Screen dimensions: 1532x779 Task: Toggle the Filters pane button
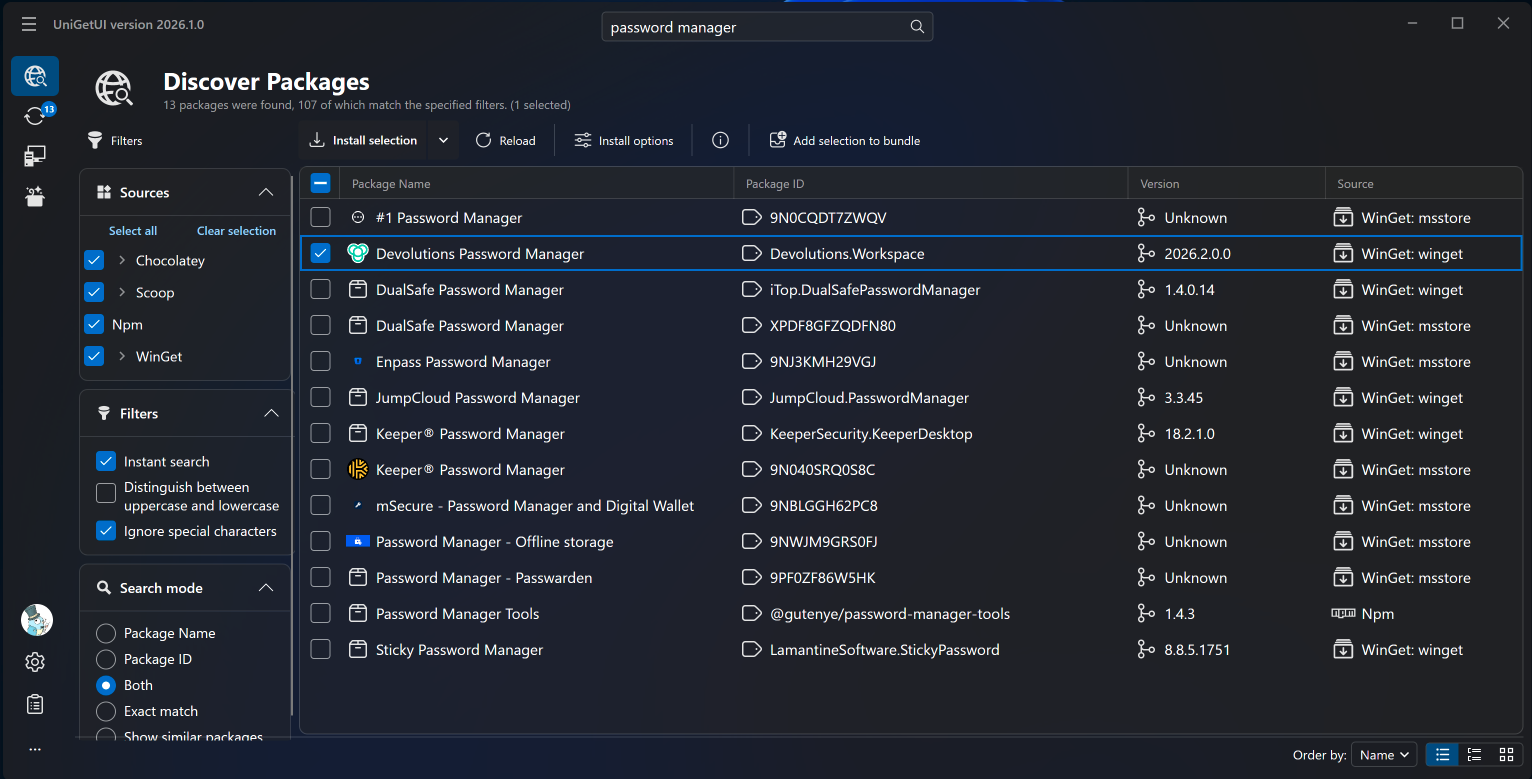114,141
